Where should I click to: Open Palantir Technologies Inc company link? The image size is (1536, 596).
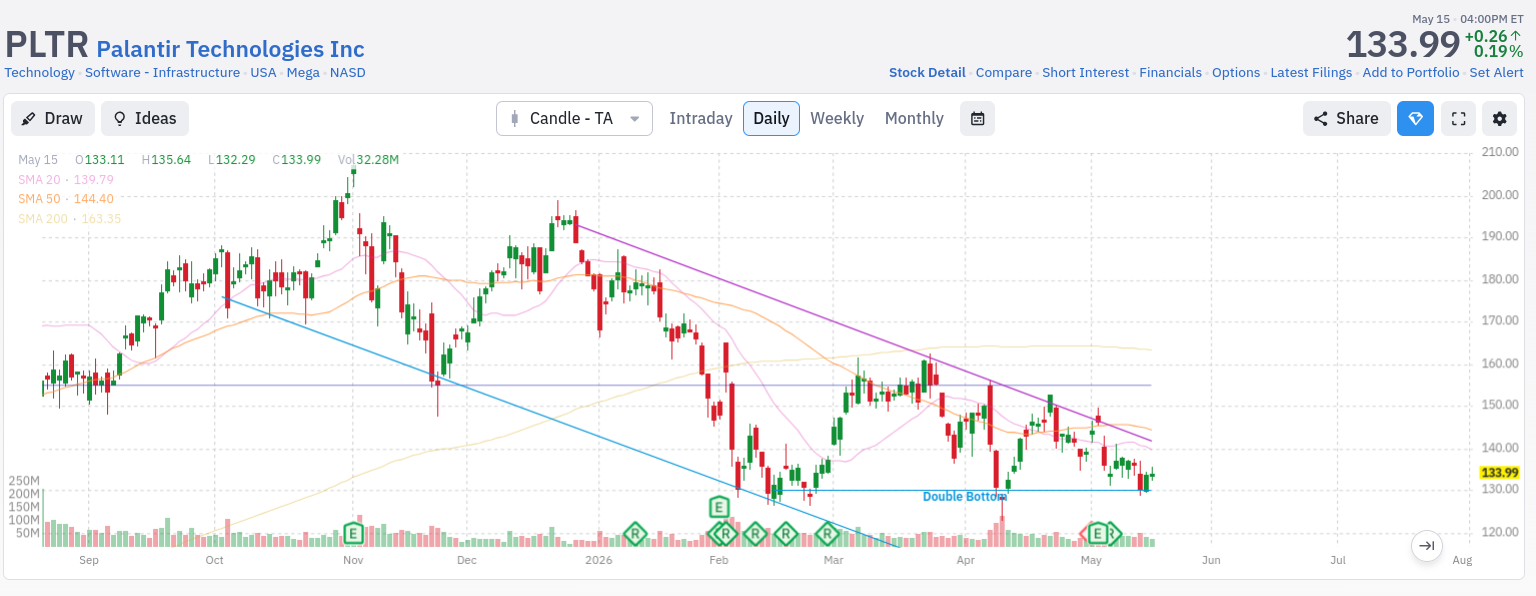click(x=230, y=49)
